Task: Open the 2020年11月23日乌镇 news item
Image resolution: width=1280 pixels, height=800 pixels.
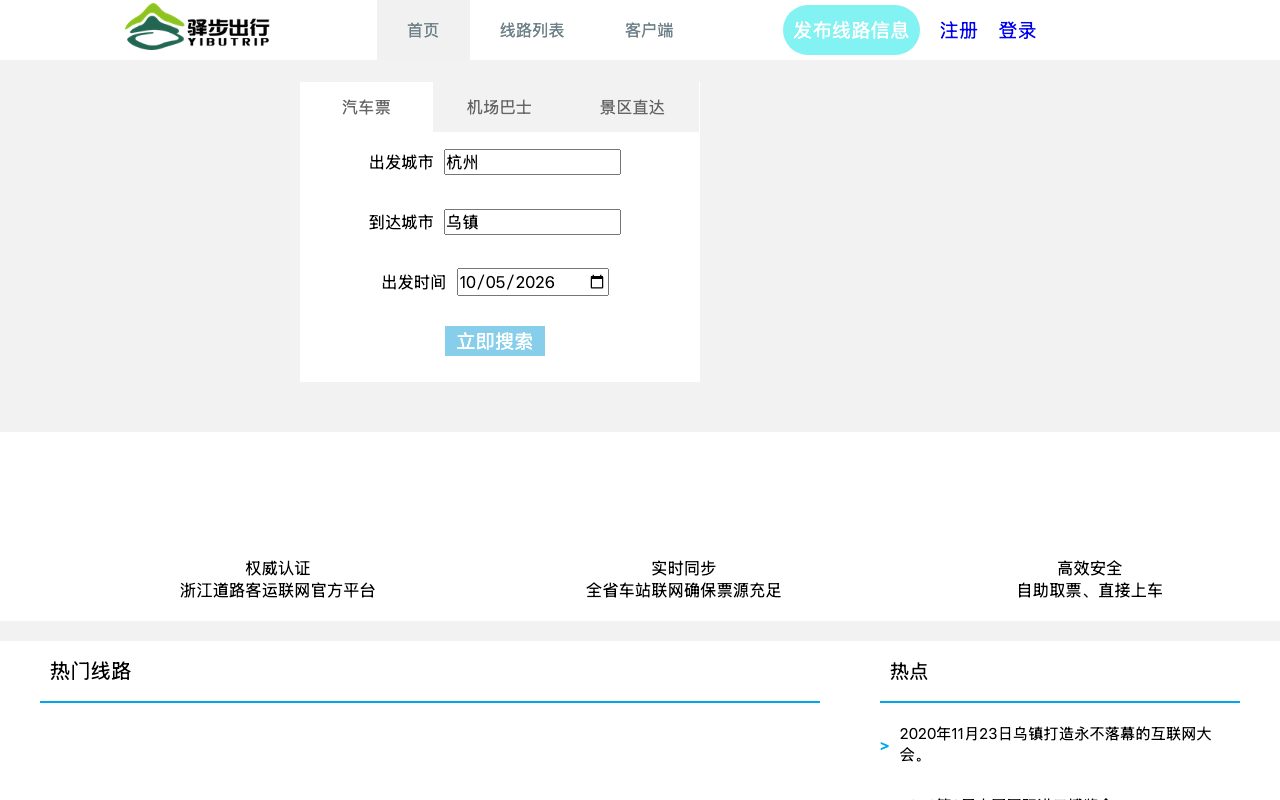Action: point(1055,744)
